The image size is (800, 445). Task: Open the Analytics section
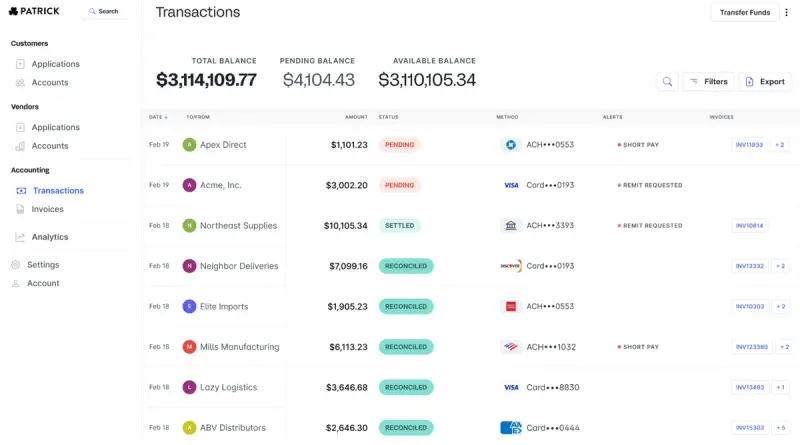50,237
